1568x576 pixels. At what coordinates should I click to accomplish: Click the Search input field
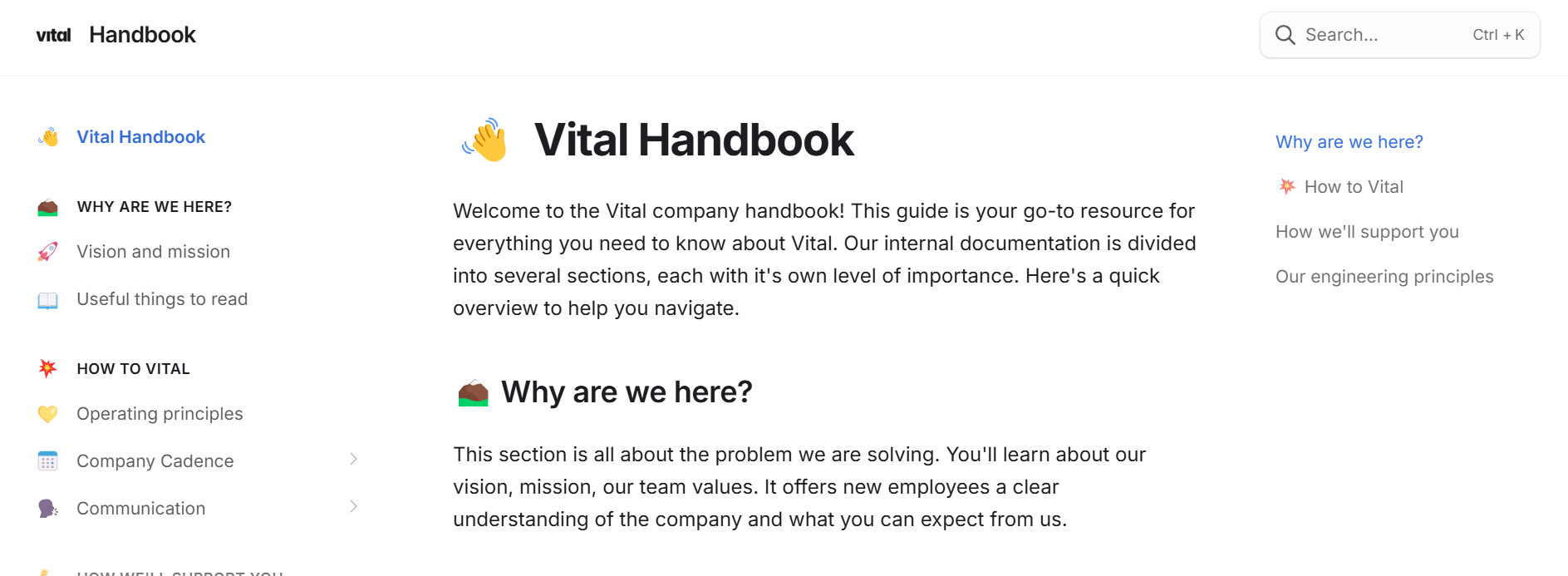pos(1379,35)
